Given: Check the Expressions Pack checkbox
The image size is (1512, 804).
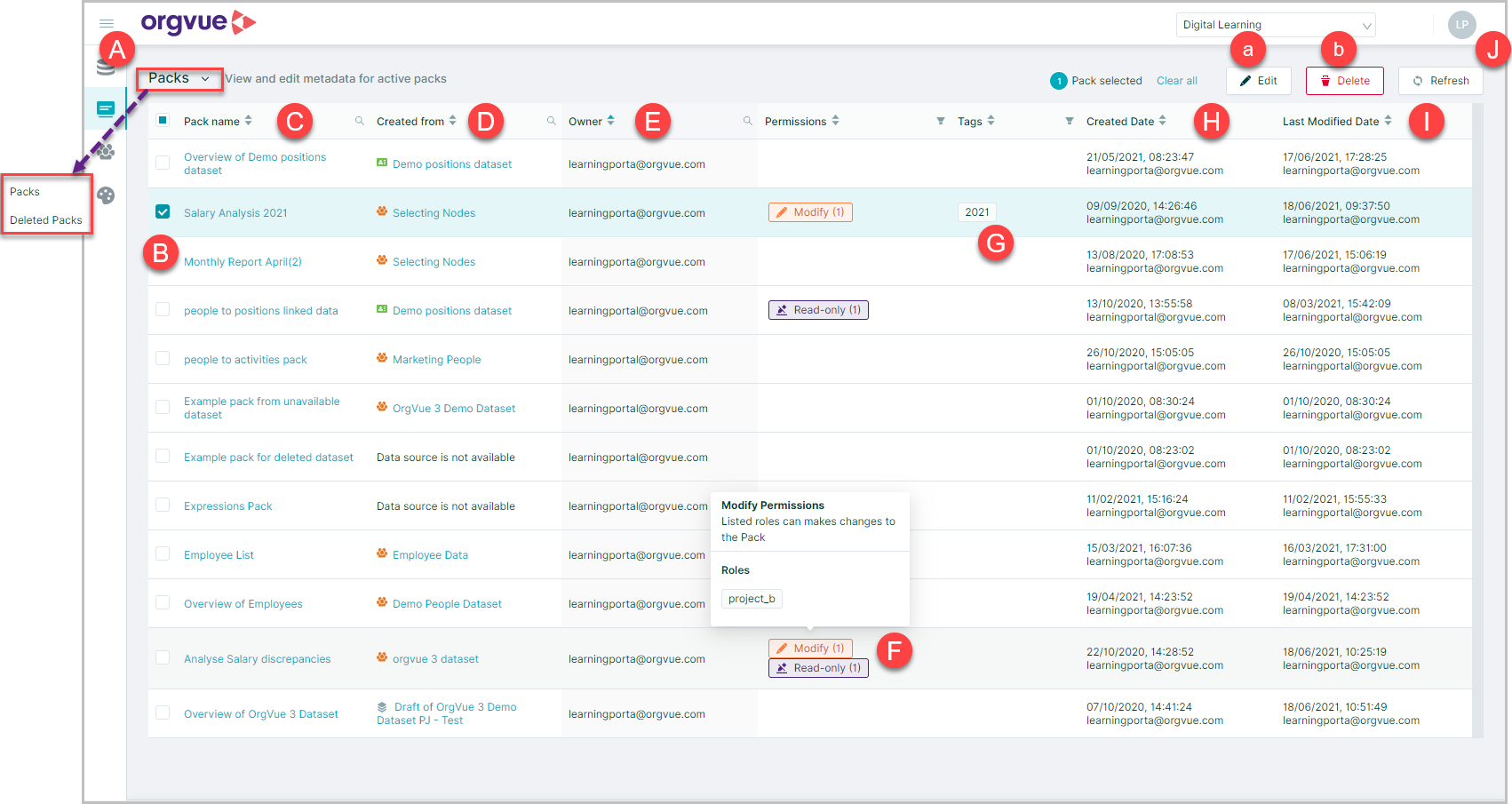Looking at the screenshot, I should click(x=163, y=505).
